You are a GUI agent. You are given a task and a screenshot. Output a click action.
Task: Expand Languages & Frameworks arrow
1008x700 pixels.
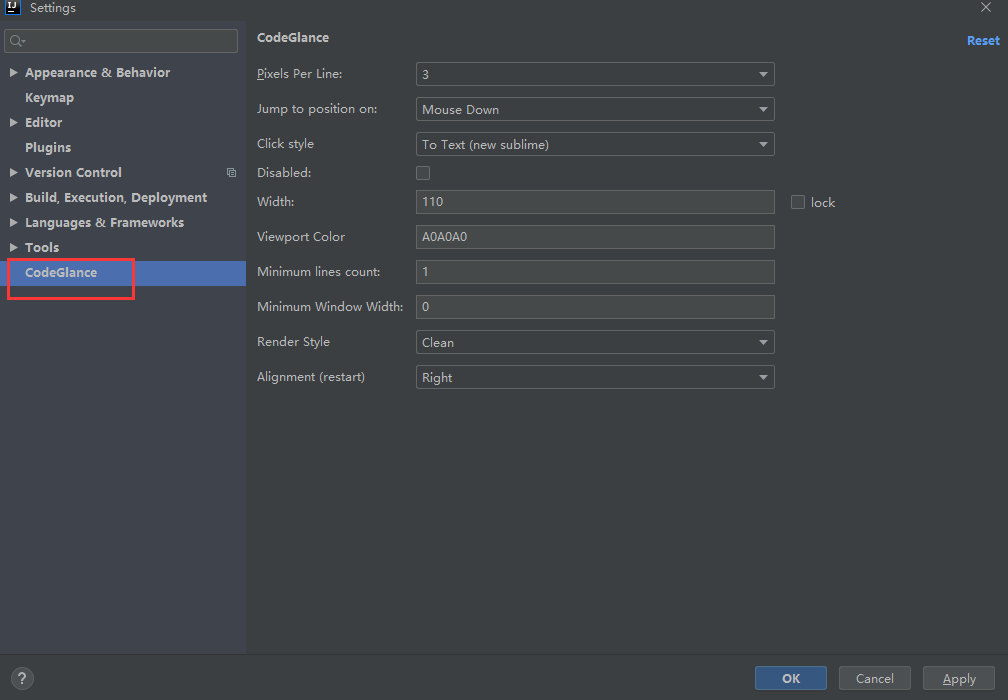[x=13, y=222]
